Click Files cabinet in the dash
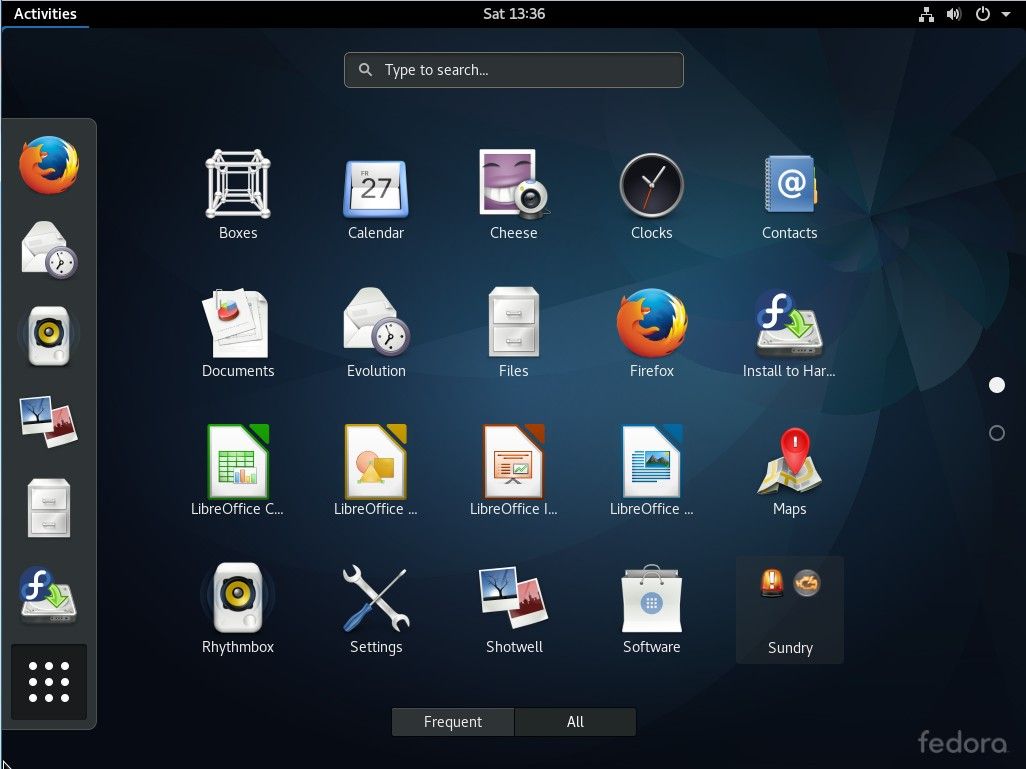Screen dimensions: 1026x769 (49, 508)
